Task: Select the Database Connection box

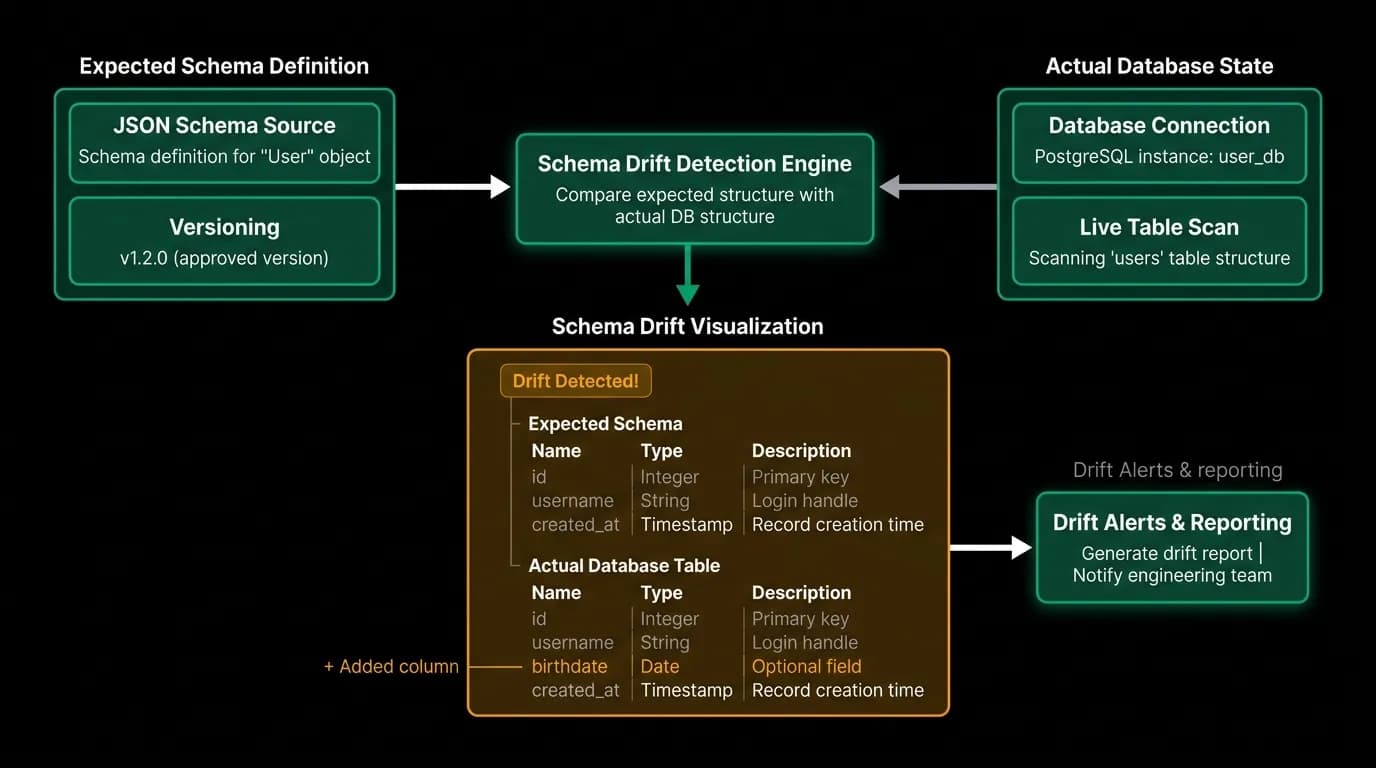Action: click(x=1159, y=143)
